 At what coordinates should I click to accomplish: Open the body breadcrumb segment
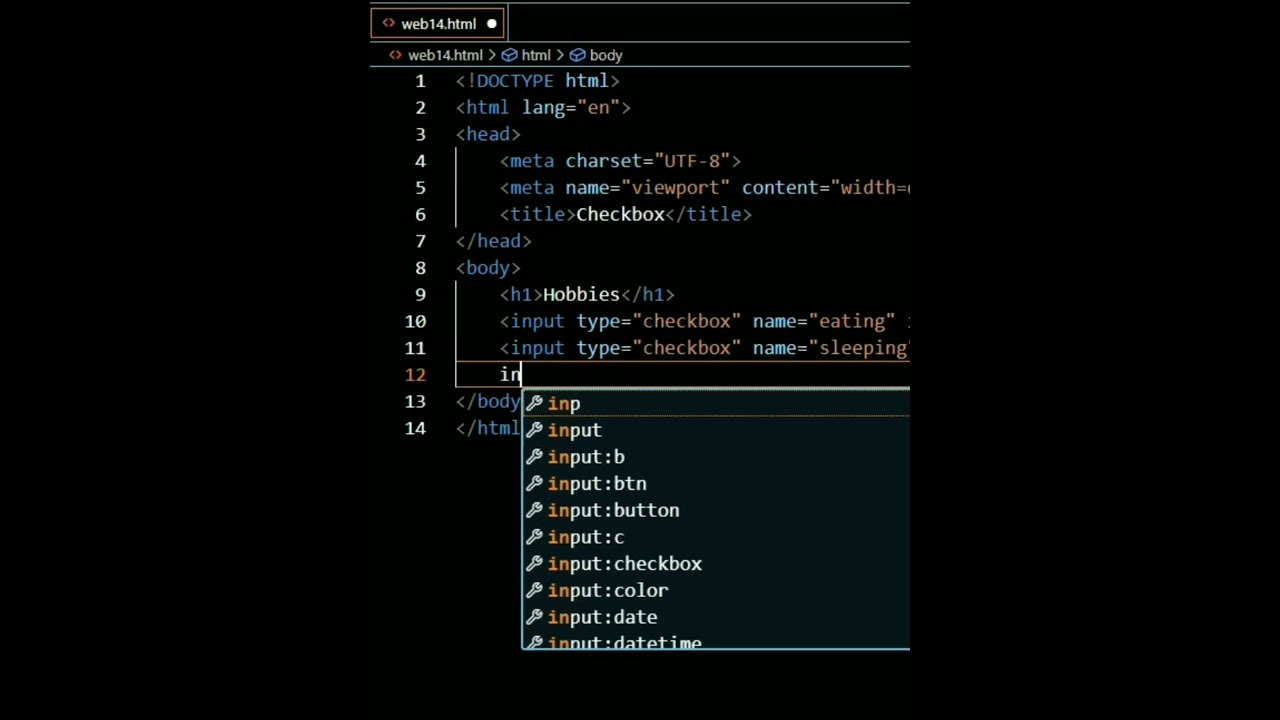pos(606,55)
